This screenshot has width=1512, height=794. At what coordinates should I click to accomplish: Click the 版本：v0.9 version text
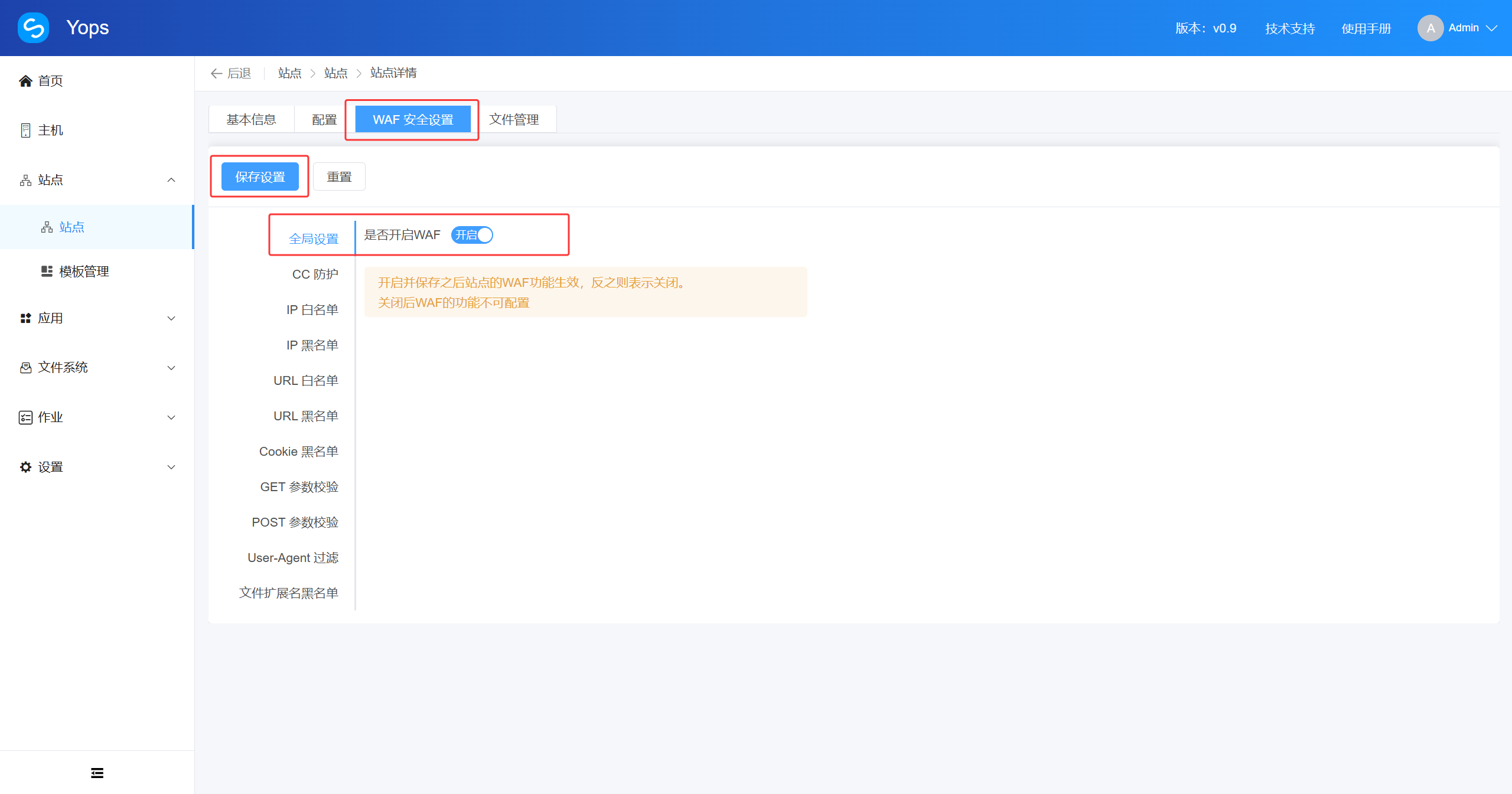click(1205, 28)
